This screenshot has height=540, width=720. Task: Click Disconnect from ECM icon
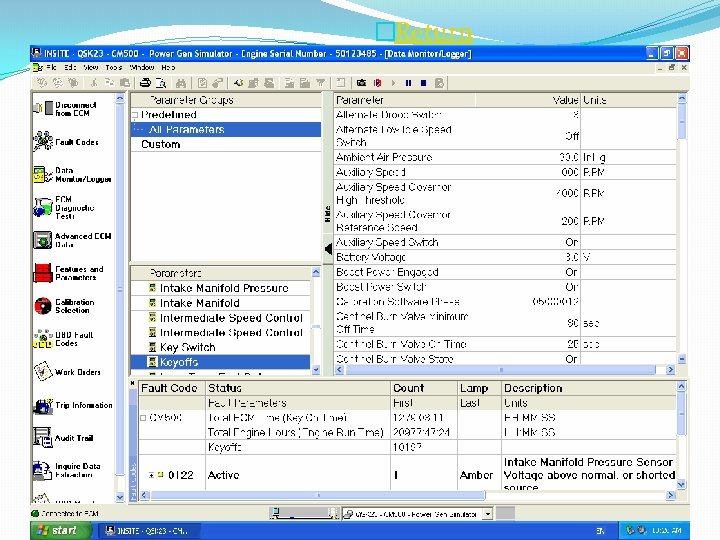click(42, 107)
